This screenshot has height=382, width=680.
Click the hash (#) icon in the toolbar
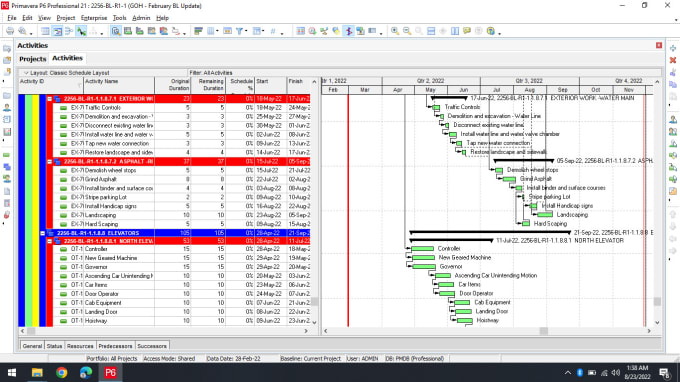(273, 31)
